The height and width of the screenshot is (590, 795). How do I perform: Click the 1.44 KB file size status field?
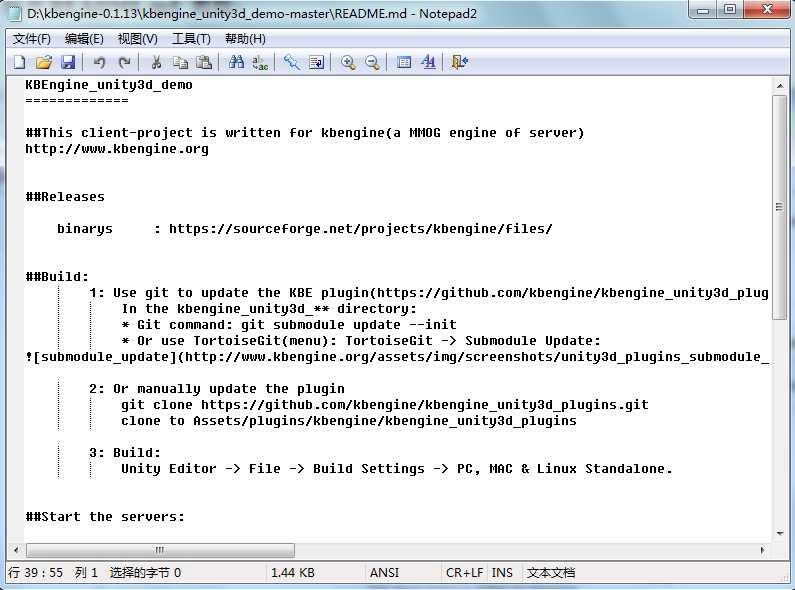pos(293,573)
